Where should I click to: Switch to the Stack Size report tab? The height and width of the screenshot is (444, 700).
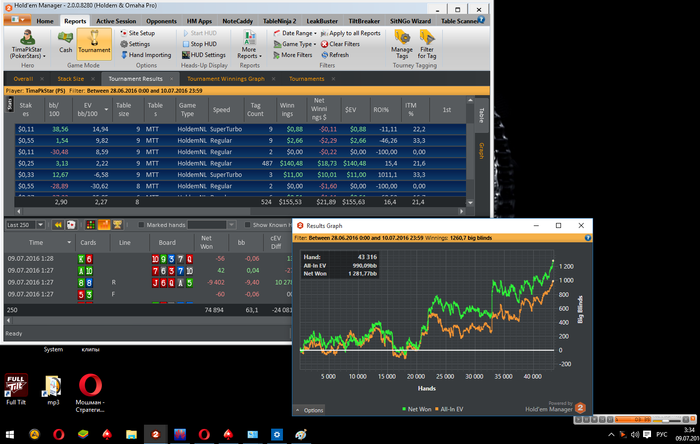tap(71, 79)
